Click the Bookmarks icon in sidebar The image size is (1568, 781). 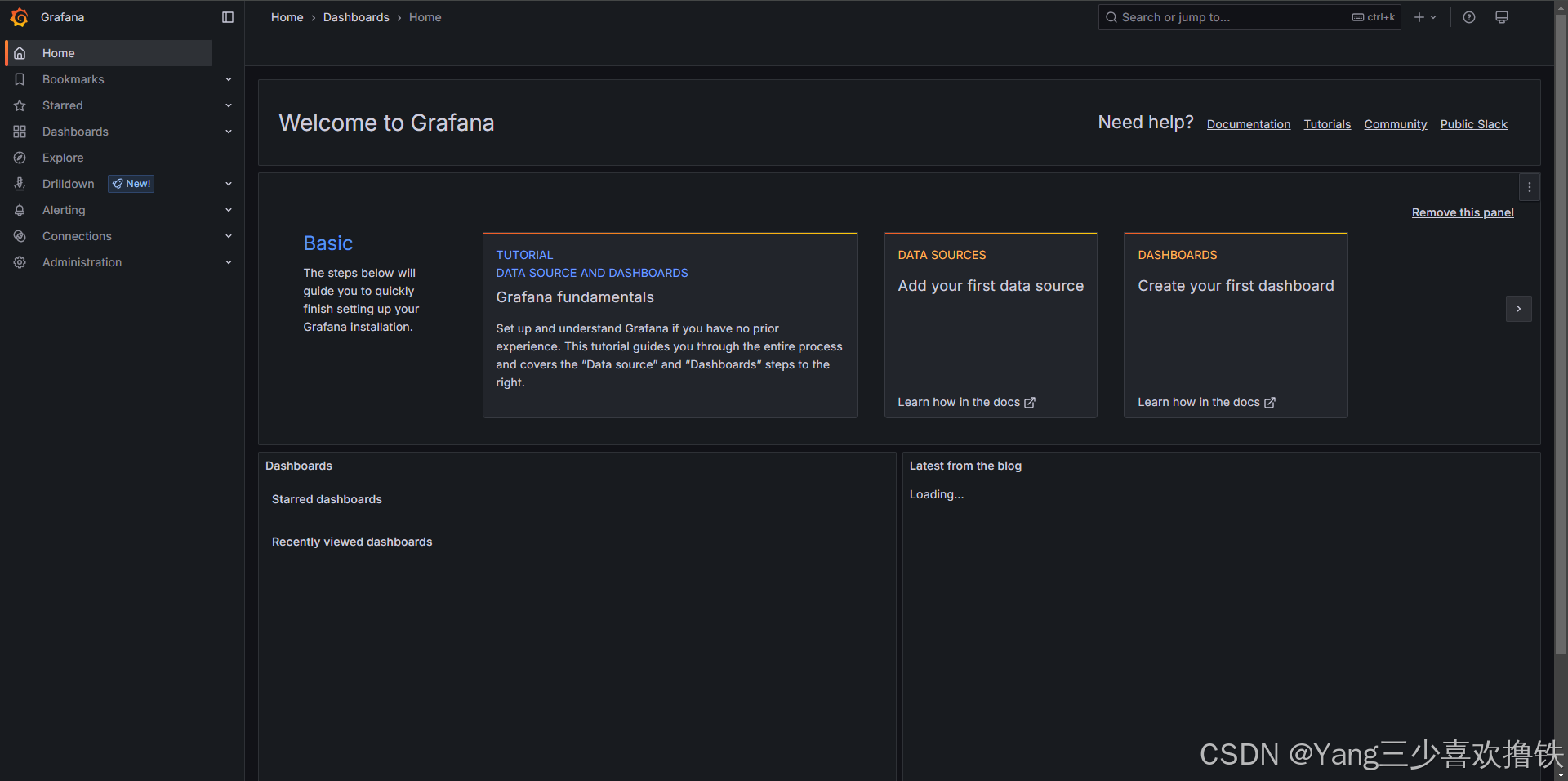coord(20,79)
